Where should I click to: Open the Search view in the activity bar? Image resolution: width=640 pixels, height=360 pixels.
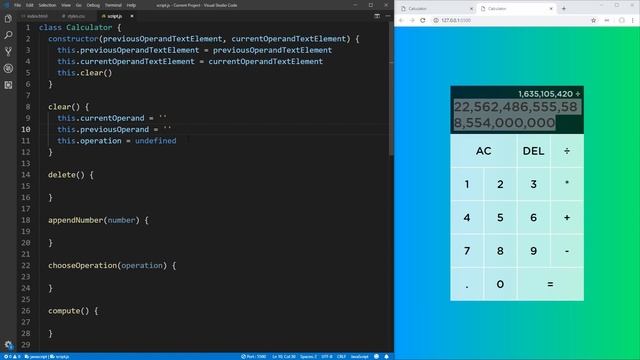point(8,35)
